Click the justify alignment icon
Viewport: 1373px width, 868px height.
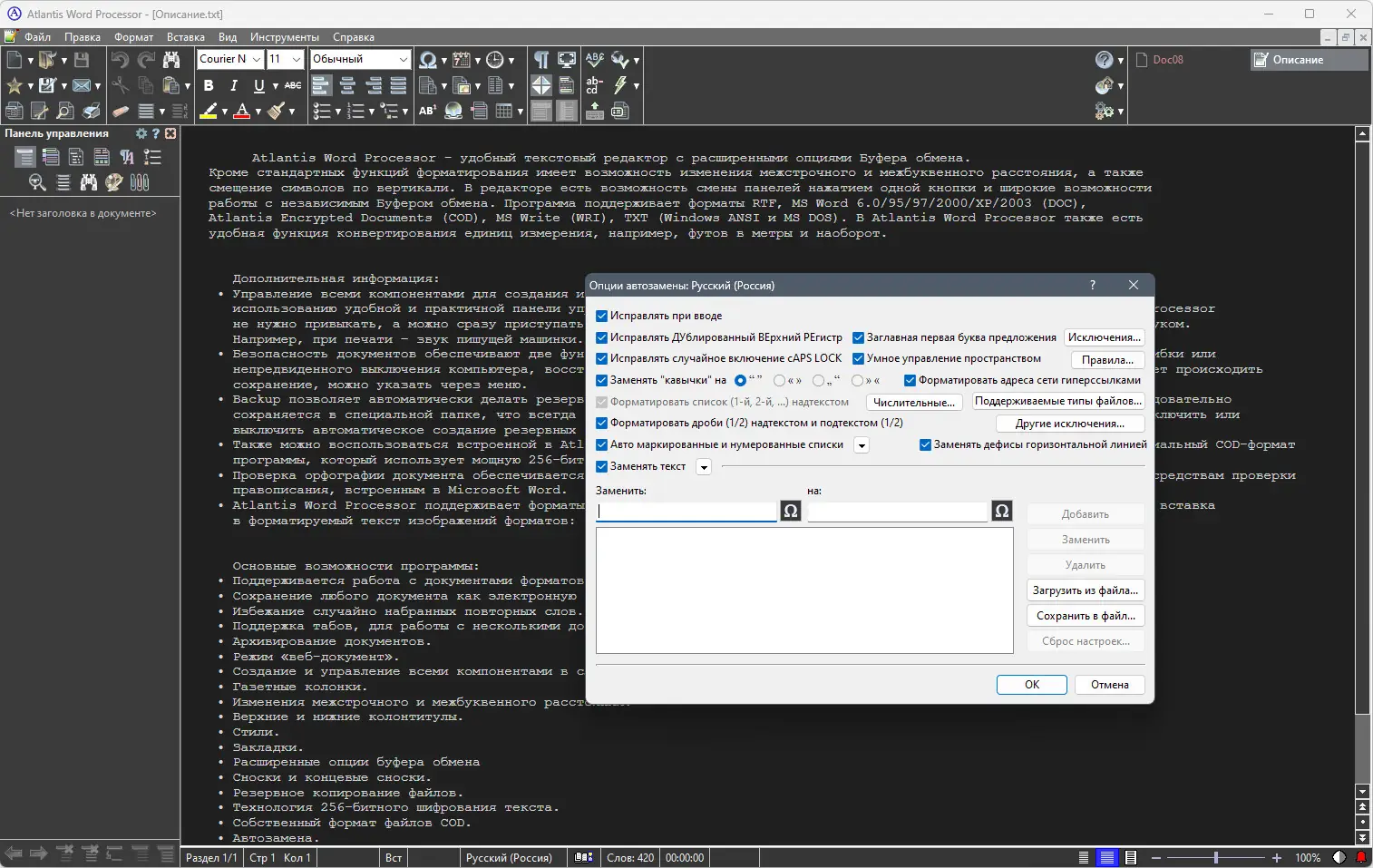point(398,85)
